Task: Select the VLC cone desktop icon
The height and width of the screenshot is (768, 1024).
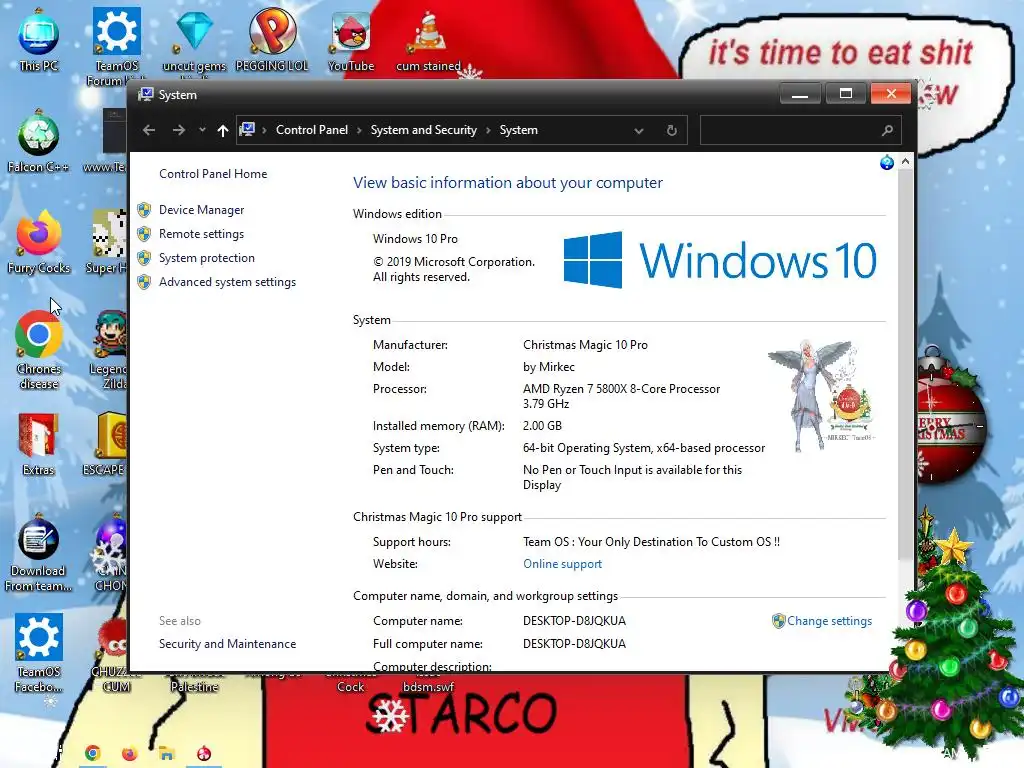Action: (x=428, y=41)
